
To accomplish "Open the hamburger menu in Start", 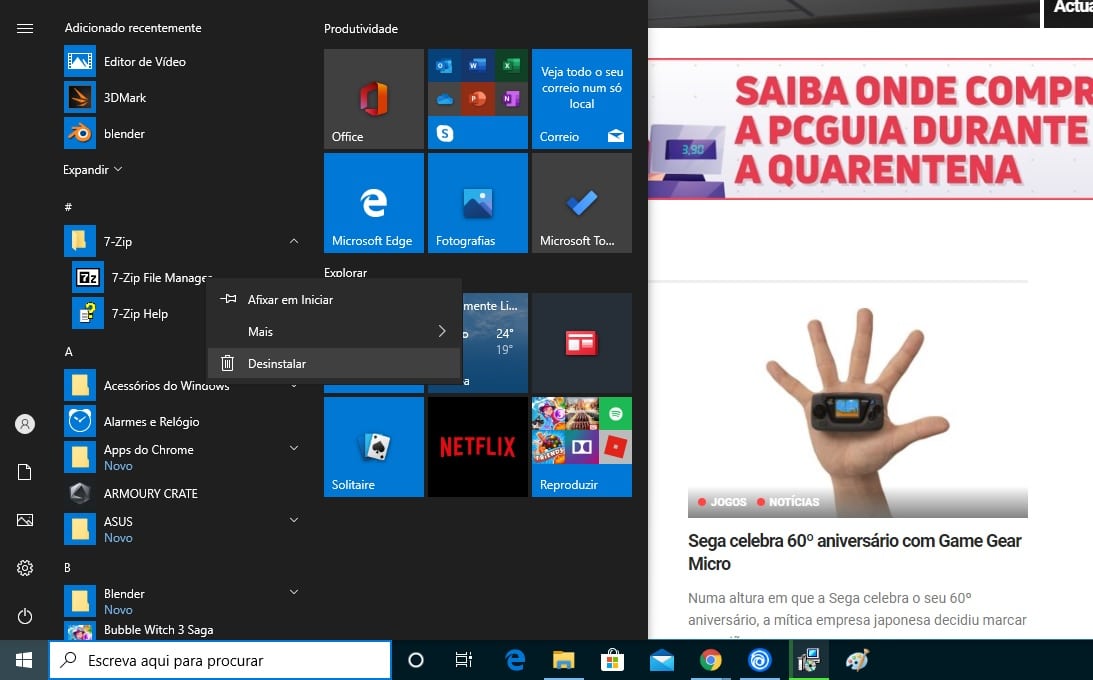I will 24,29.
